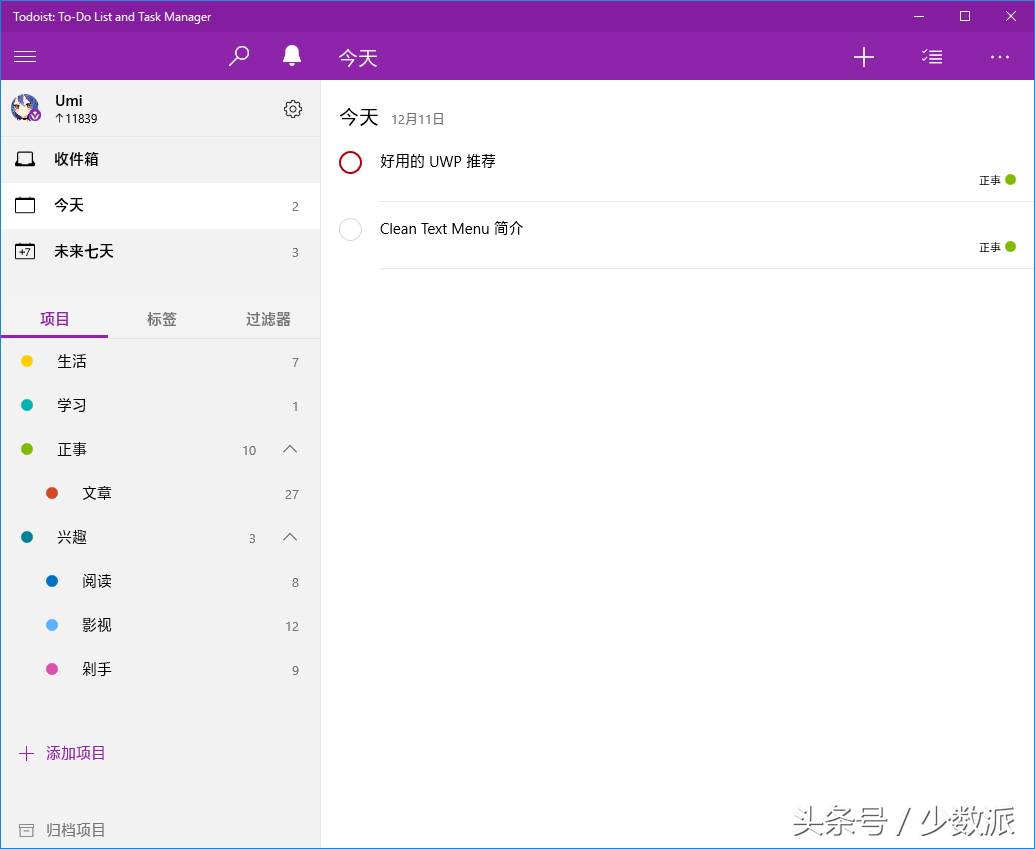Click the 12月11日 date label
The width and height of the screenshot is (1035, 849).
click(x=418, y=119)
